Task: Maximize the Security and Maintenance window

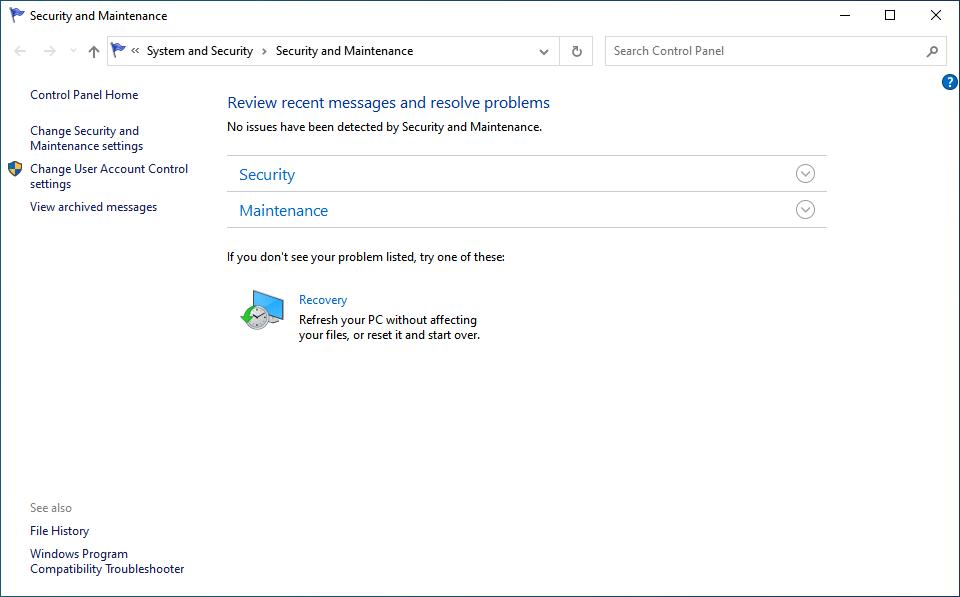Action: (890, 15)
